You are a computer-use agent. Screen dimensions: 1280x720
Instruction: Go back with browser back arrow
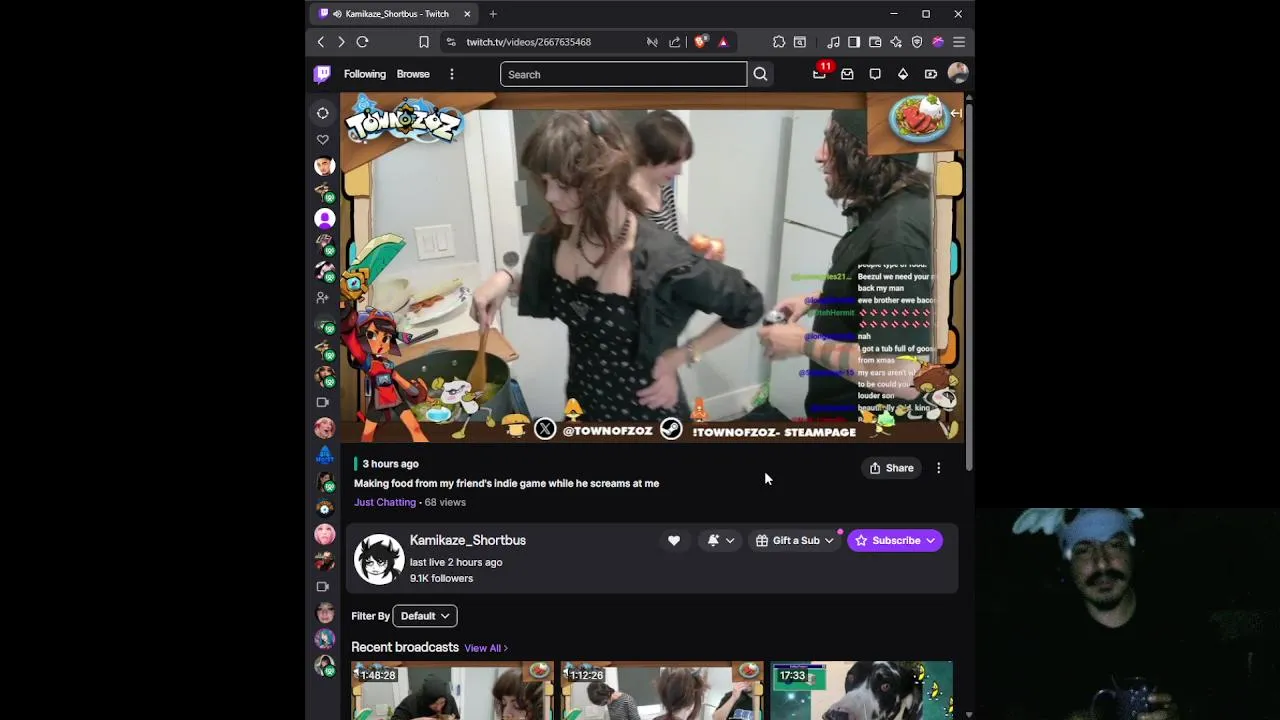tap(321, 42)
